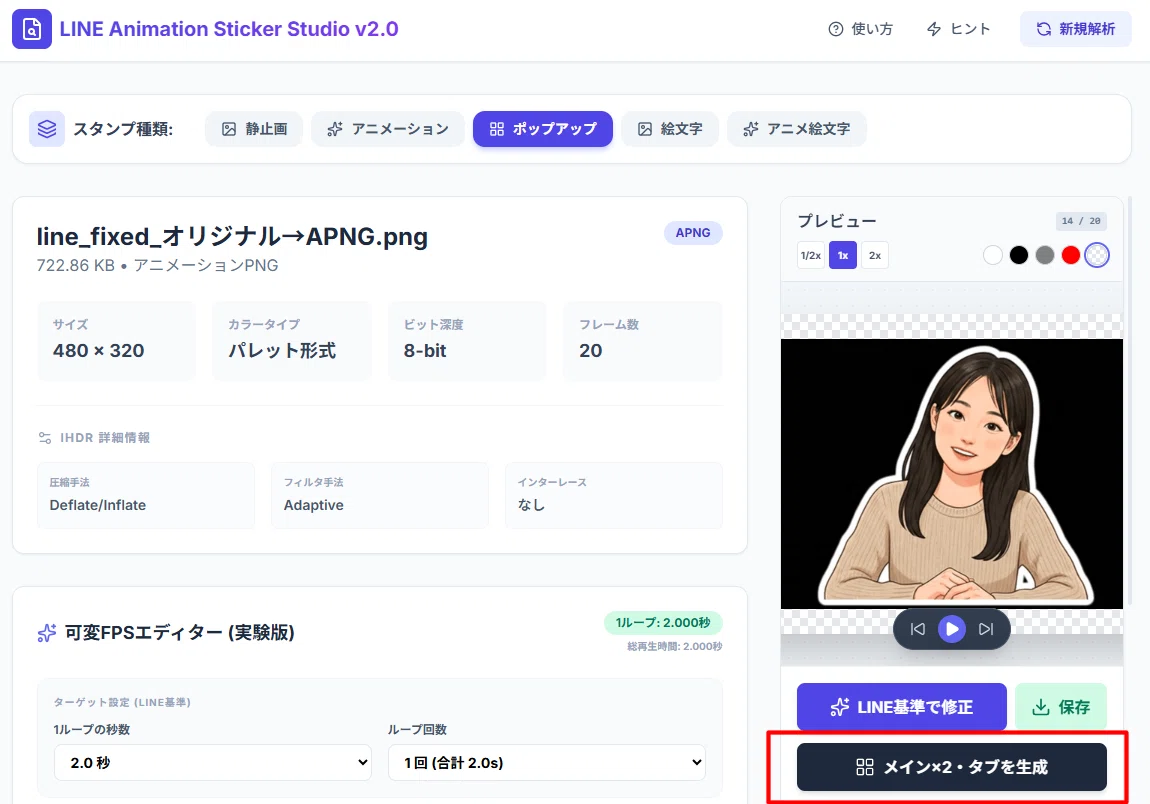Select the ポップアップ sticker type

(543, 129)
